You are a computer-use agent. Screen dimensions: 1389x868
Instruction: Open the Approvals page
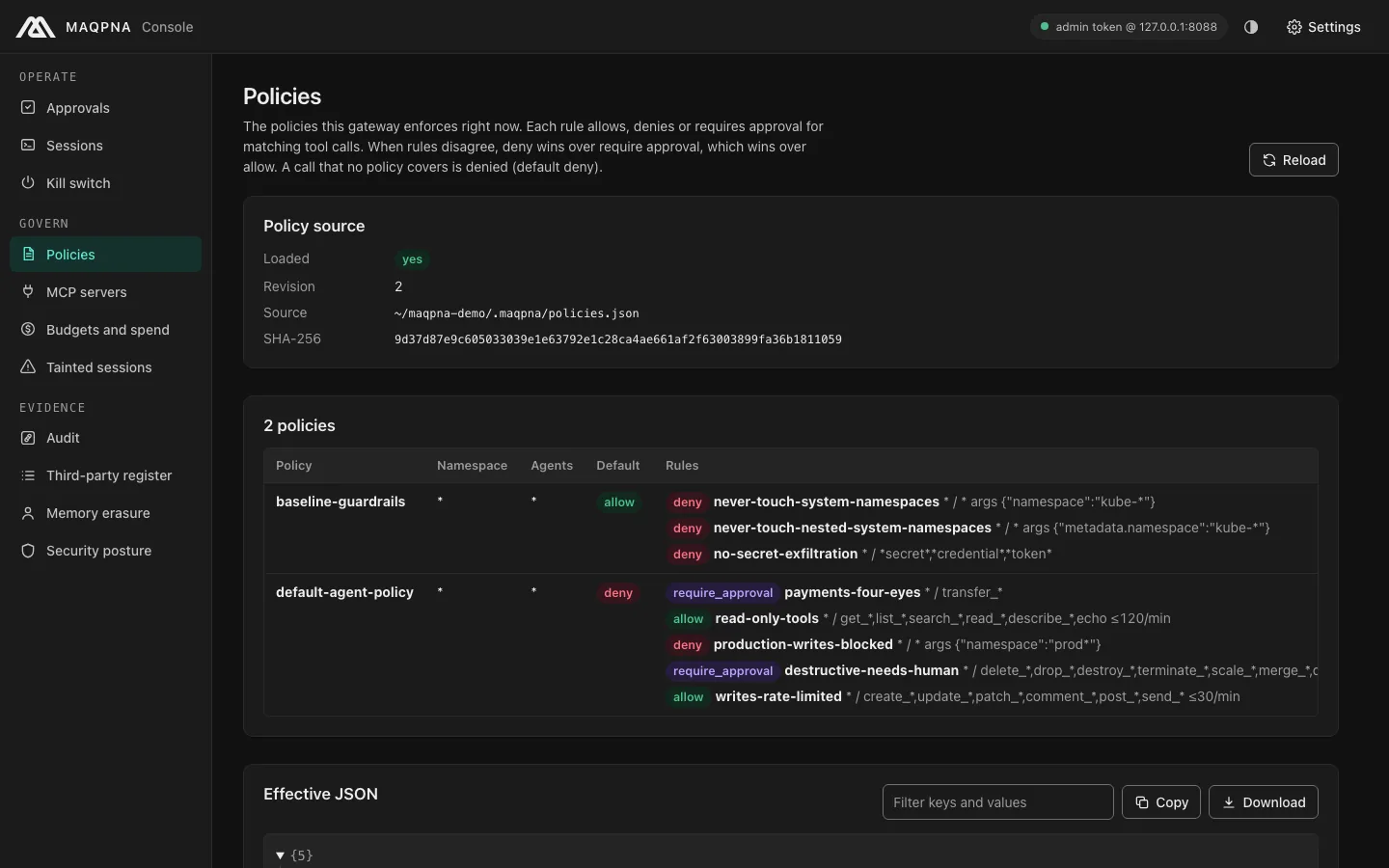(x=105, y=107)
